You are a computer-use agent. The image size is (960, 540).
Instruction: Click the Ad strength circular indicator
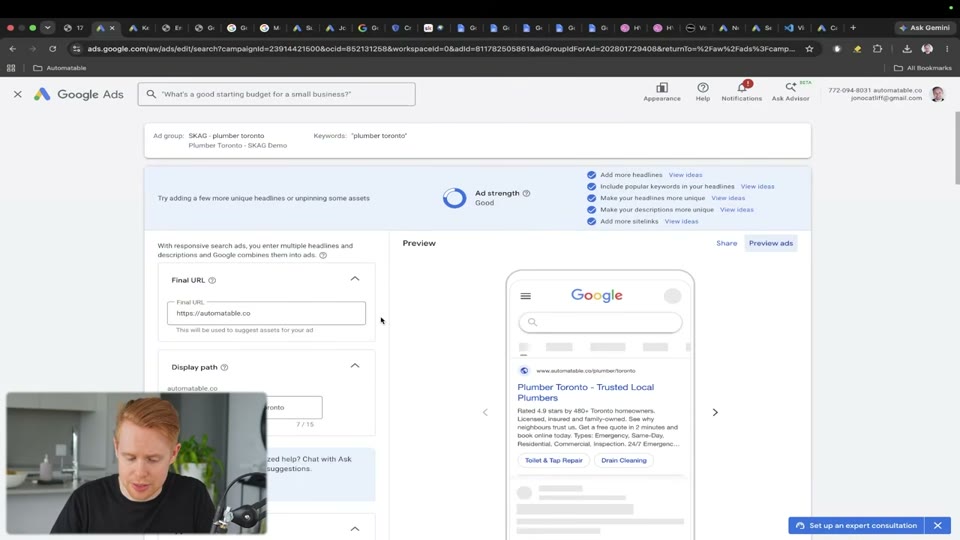[454, 198]
